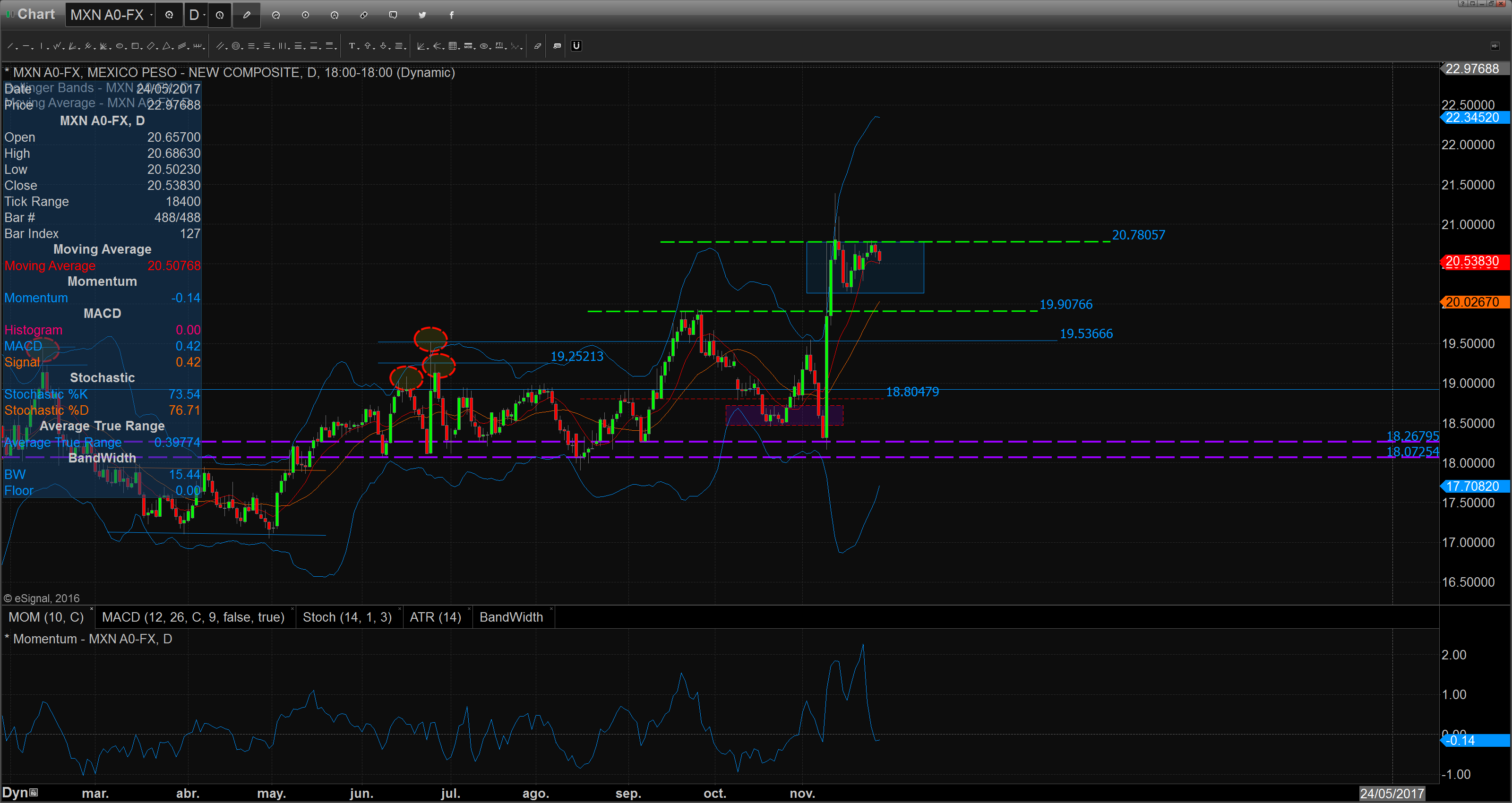Switch to MACD (12, 26, C, 9) tab
The width and height of the screenshot is (1512, 803).
point(193,617)
